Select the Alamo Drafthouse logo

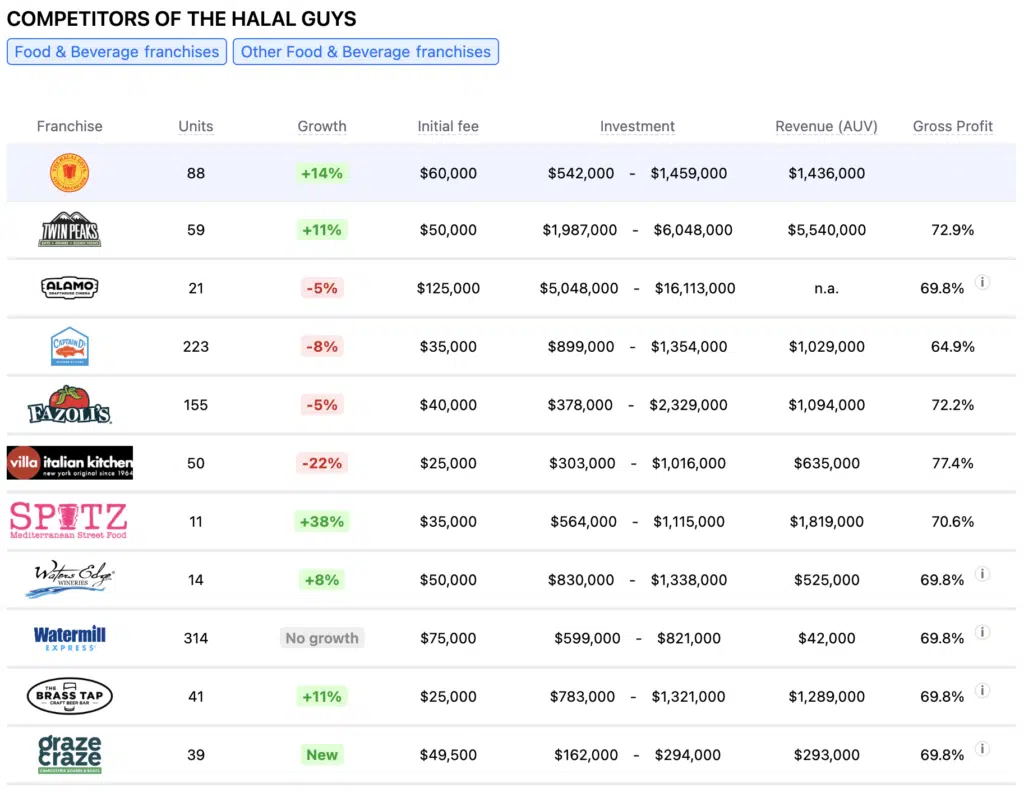(x=69, y=288)
